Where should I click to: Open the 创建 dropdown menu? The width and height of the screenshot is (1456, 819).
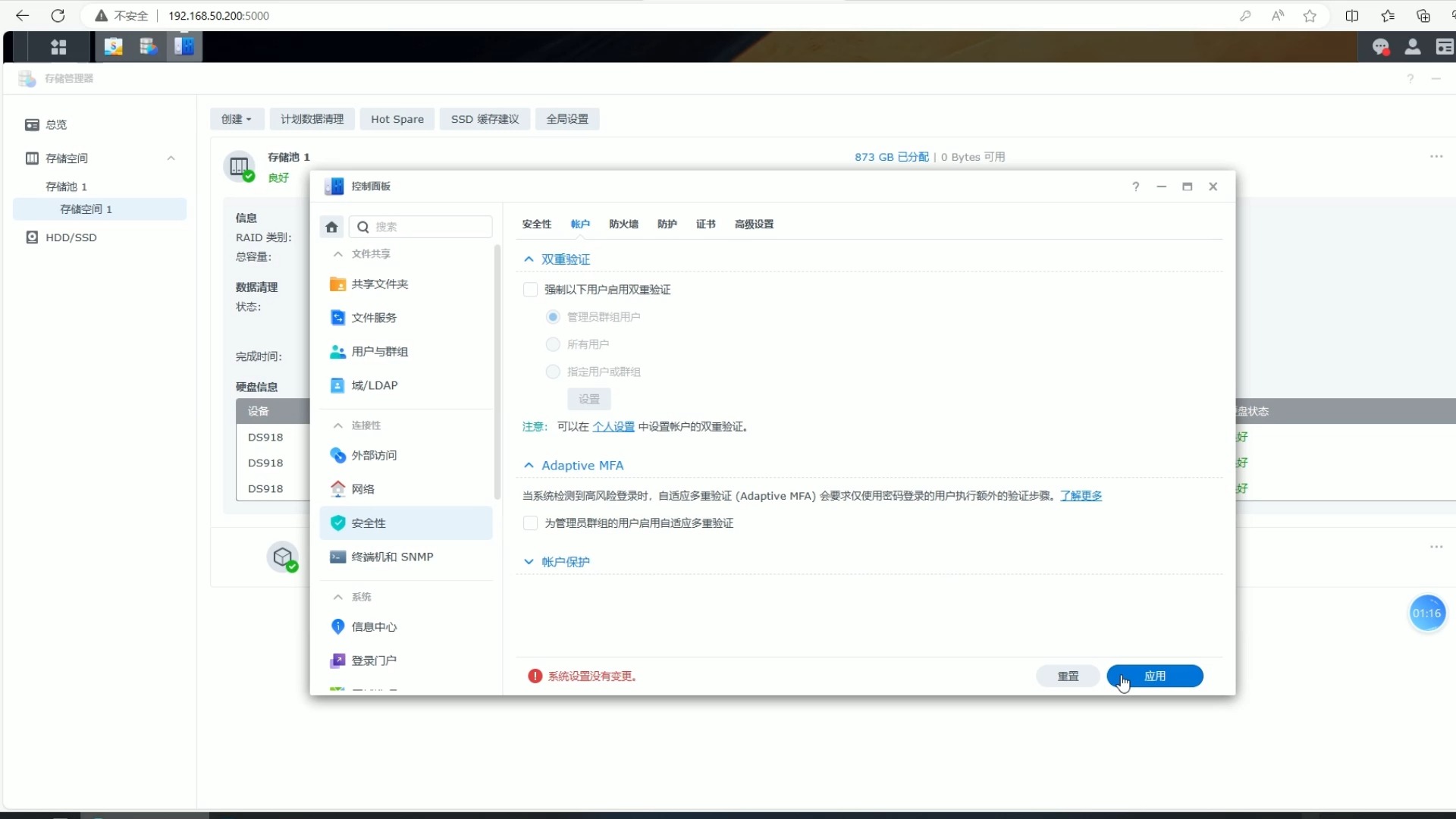point(237,119)
